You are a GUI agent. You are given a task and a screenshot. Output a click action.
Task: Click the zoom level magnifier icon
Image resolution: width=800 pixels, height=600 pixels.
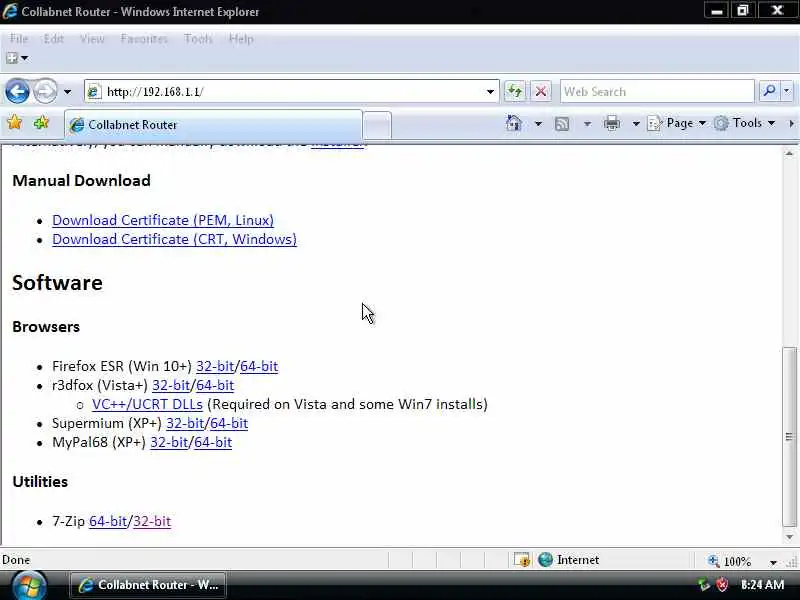(x=713, y=561)
